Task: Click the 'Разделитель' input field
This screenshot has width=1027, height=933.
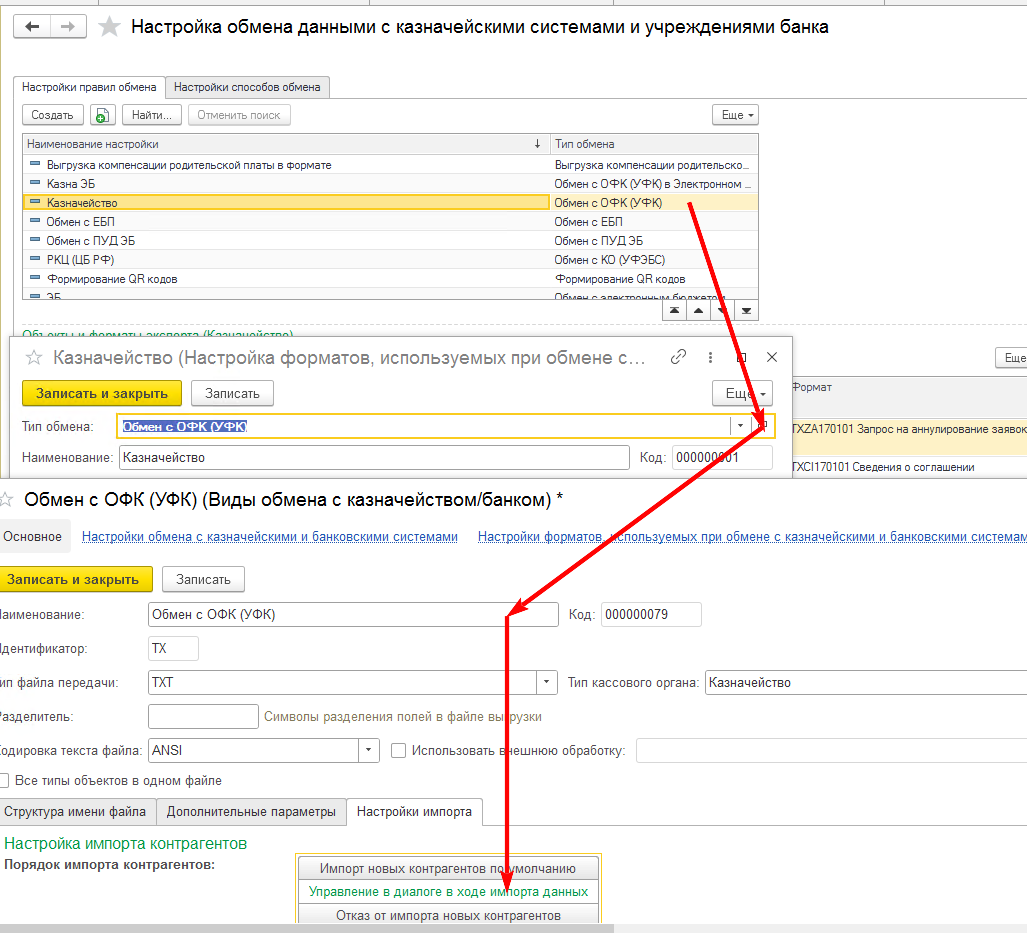Action: [x=203, y=717]
